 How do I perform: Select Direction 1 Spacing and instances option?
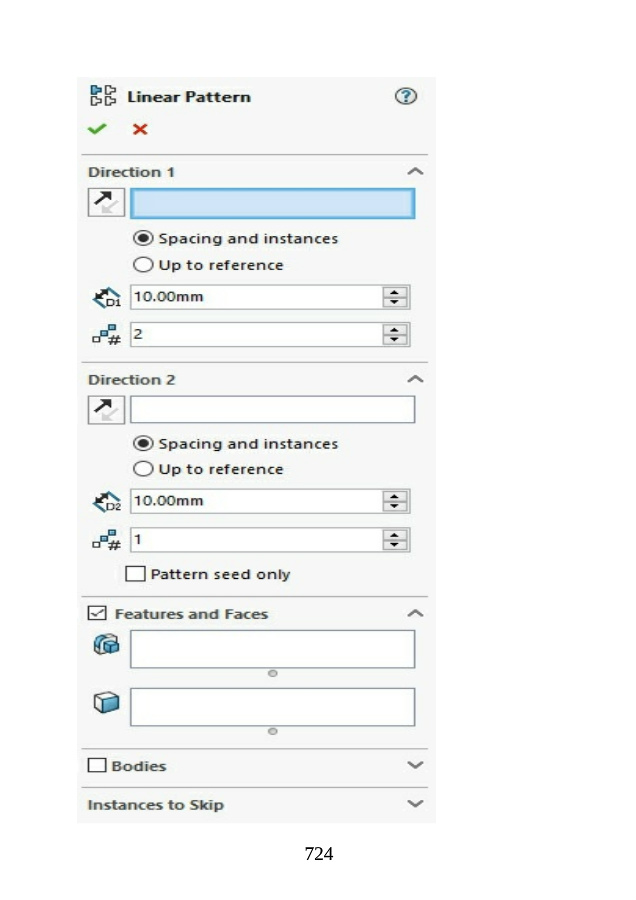[x=143, y=239]
